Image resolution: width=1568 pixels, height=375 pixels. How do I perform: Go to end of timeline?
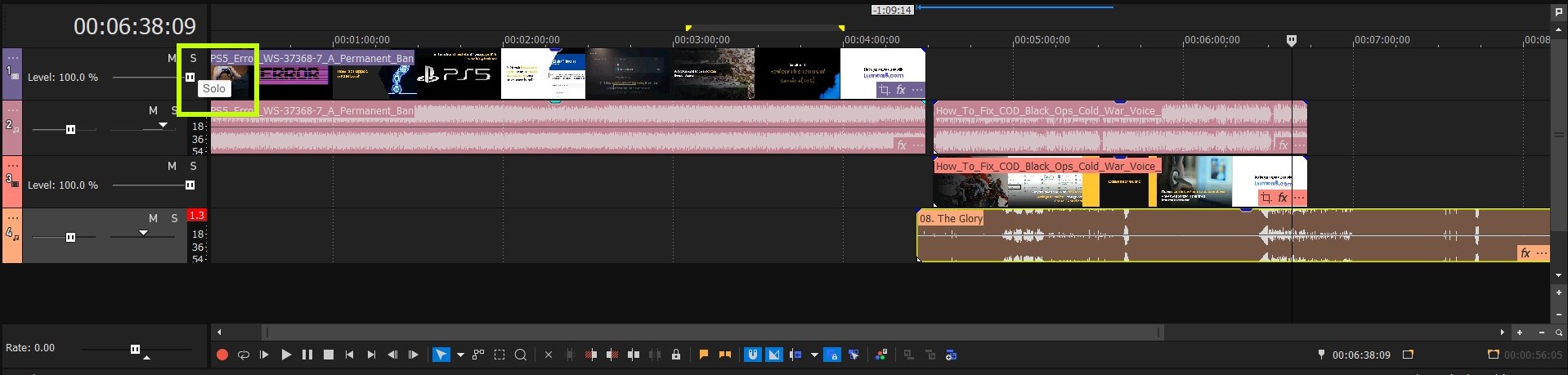click(371, 355)
